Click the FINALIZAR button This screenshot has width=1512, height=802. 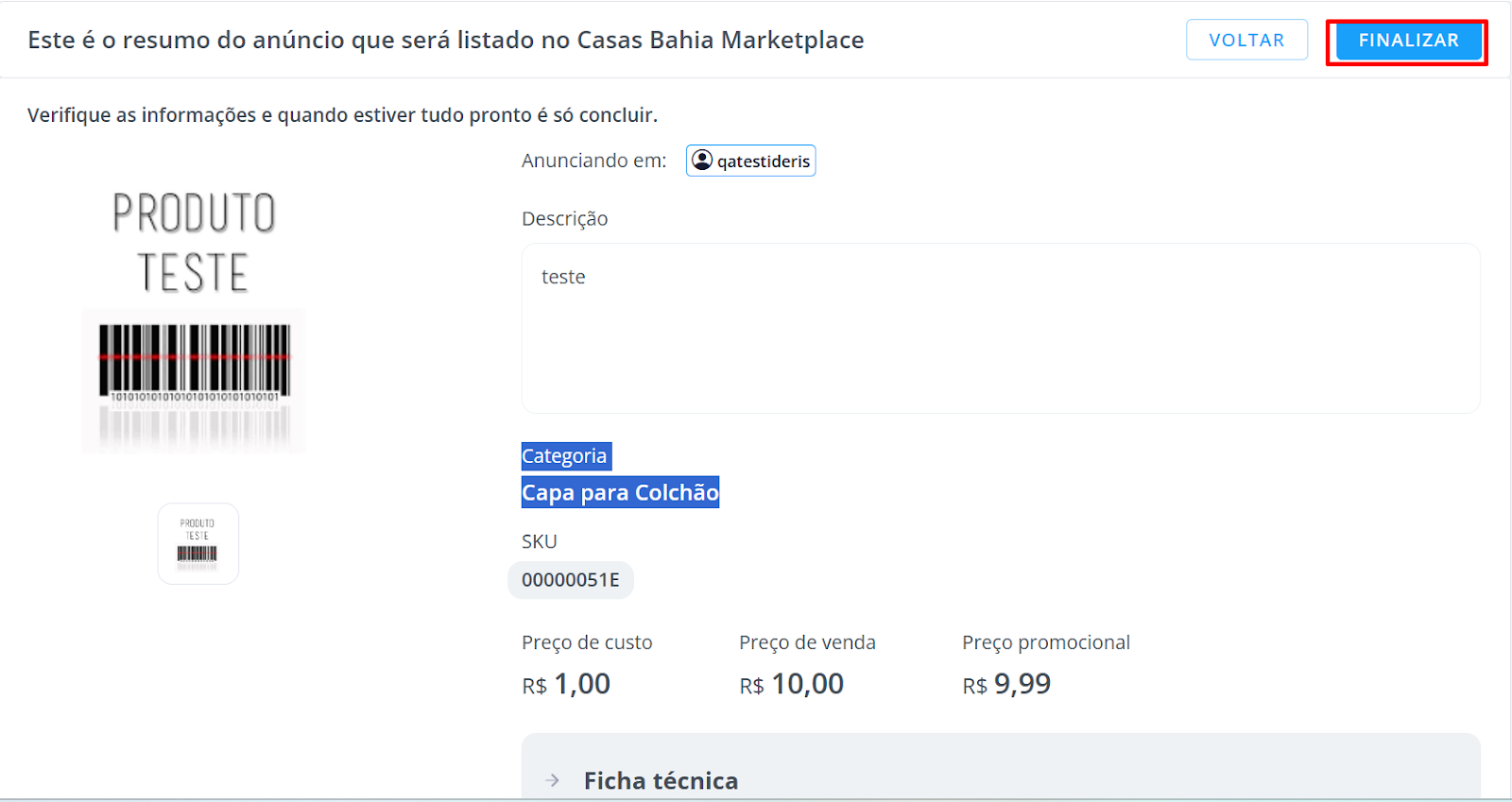[x=1408, y=41]
